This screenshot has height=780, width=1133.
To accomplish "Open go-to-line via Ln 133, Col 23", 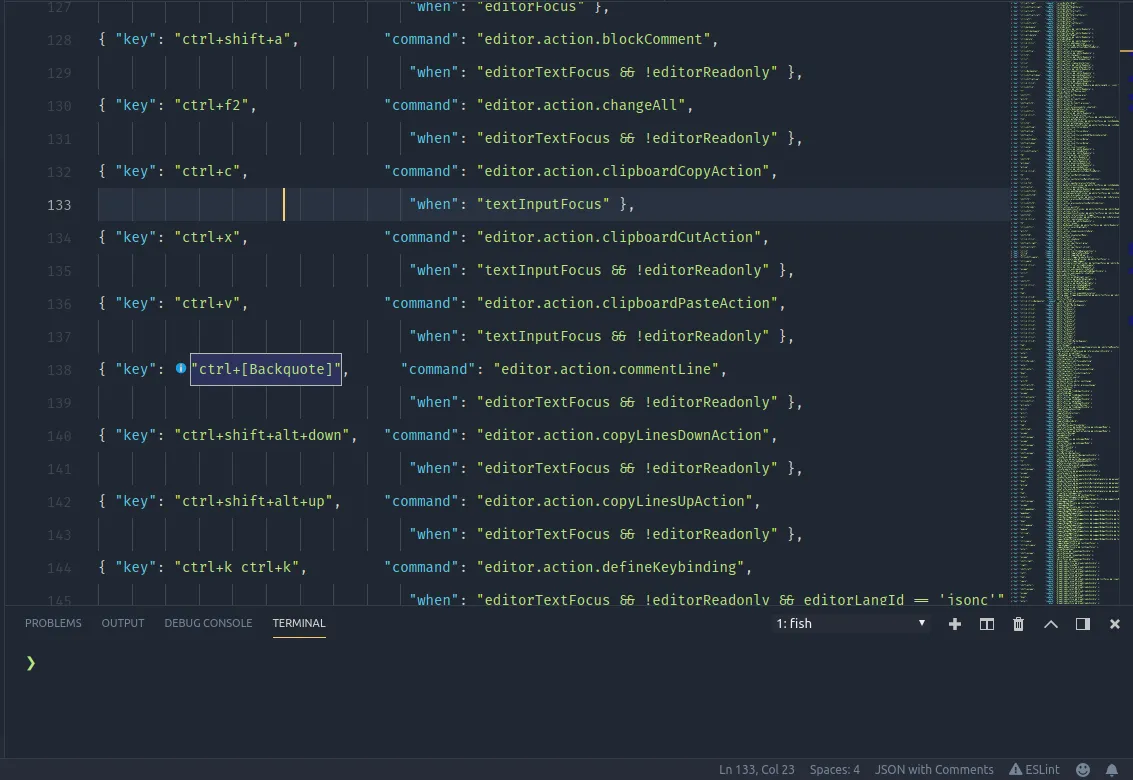I will click(757, 769).
